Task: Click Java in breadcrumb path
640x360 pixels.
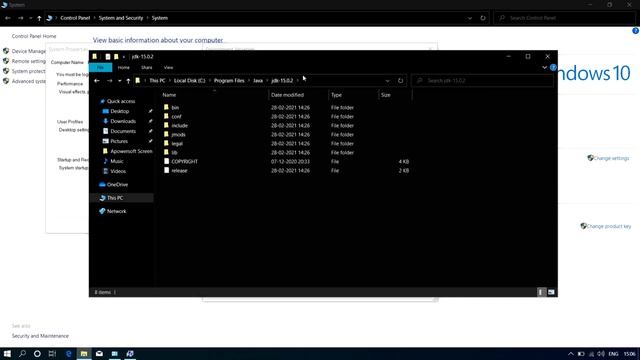Action: point(258,81)
